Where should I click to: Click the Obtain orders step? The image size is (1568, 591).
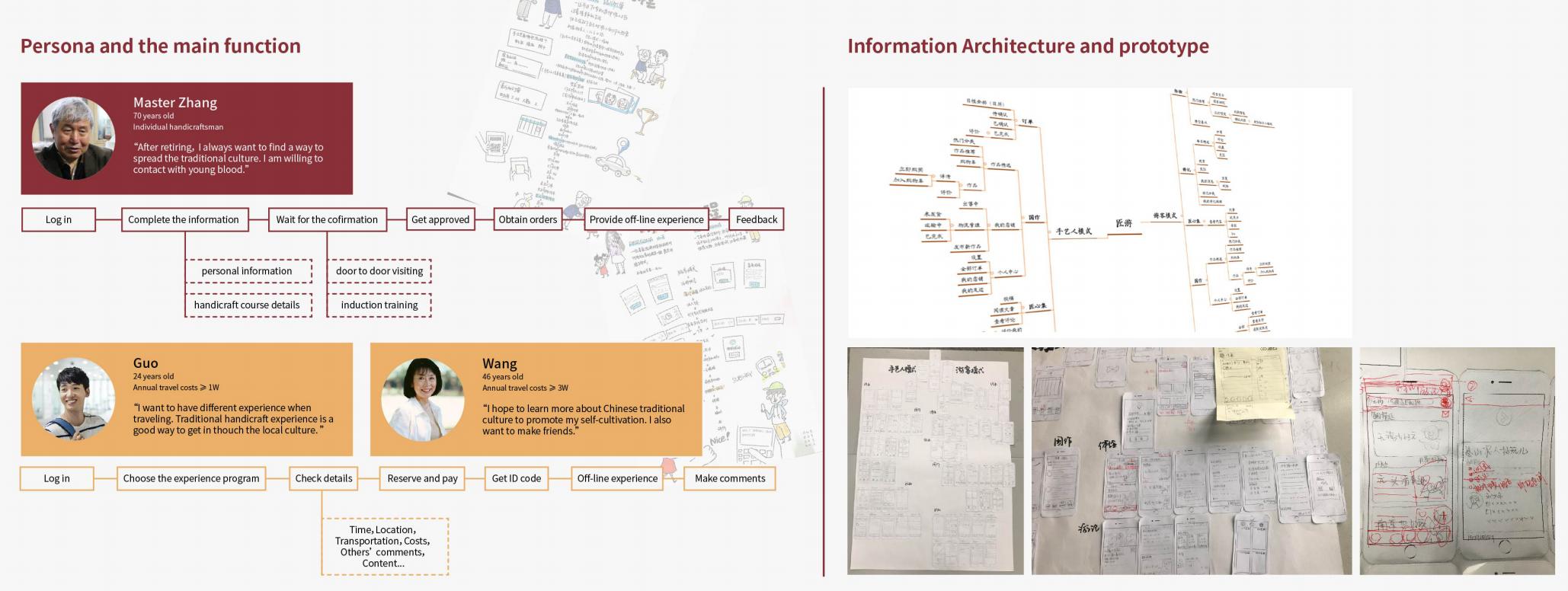528,219
